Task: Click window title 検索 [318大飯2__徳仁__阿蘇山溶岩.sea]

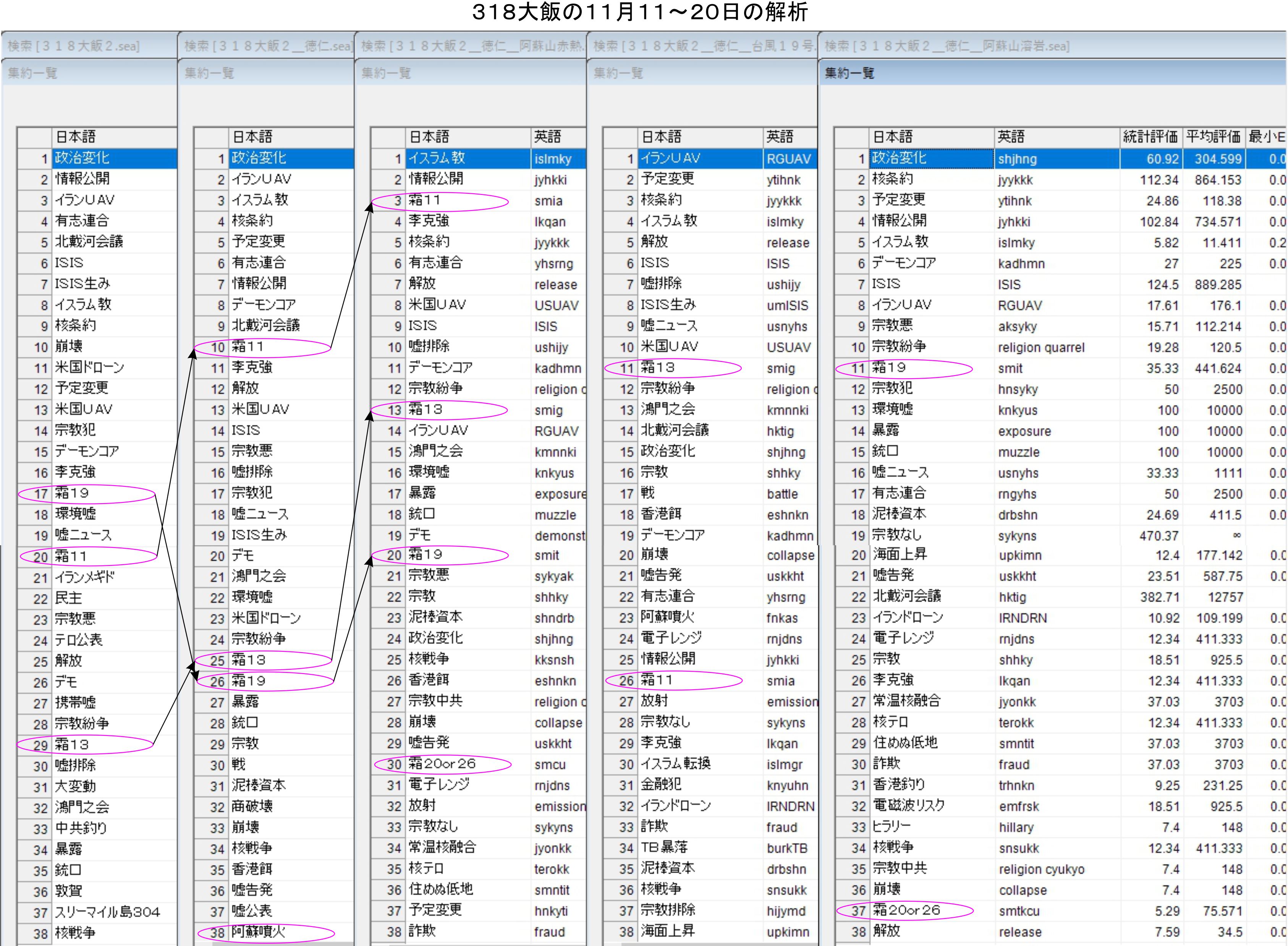Action: coord(947,46)
